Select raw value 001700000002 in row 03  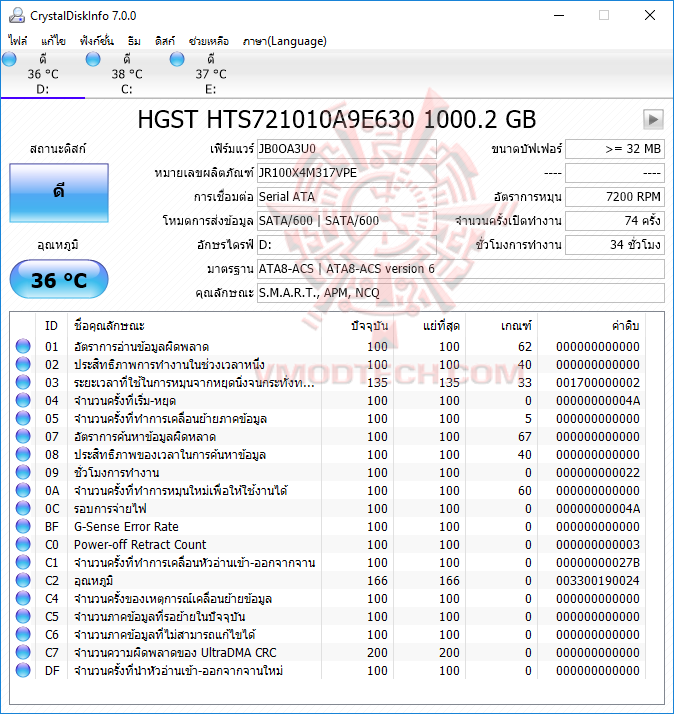click(597, 382)
